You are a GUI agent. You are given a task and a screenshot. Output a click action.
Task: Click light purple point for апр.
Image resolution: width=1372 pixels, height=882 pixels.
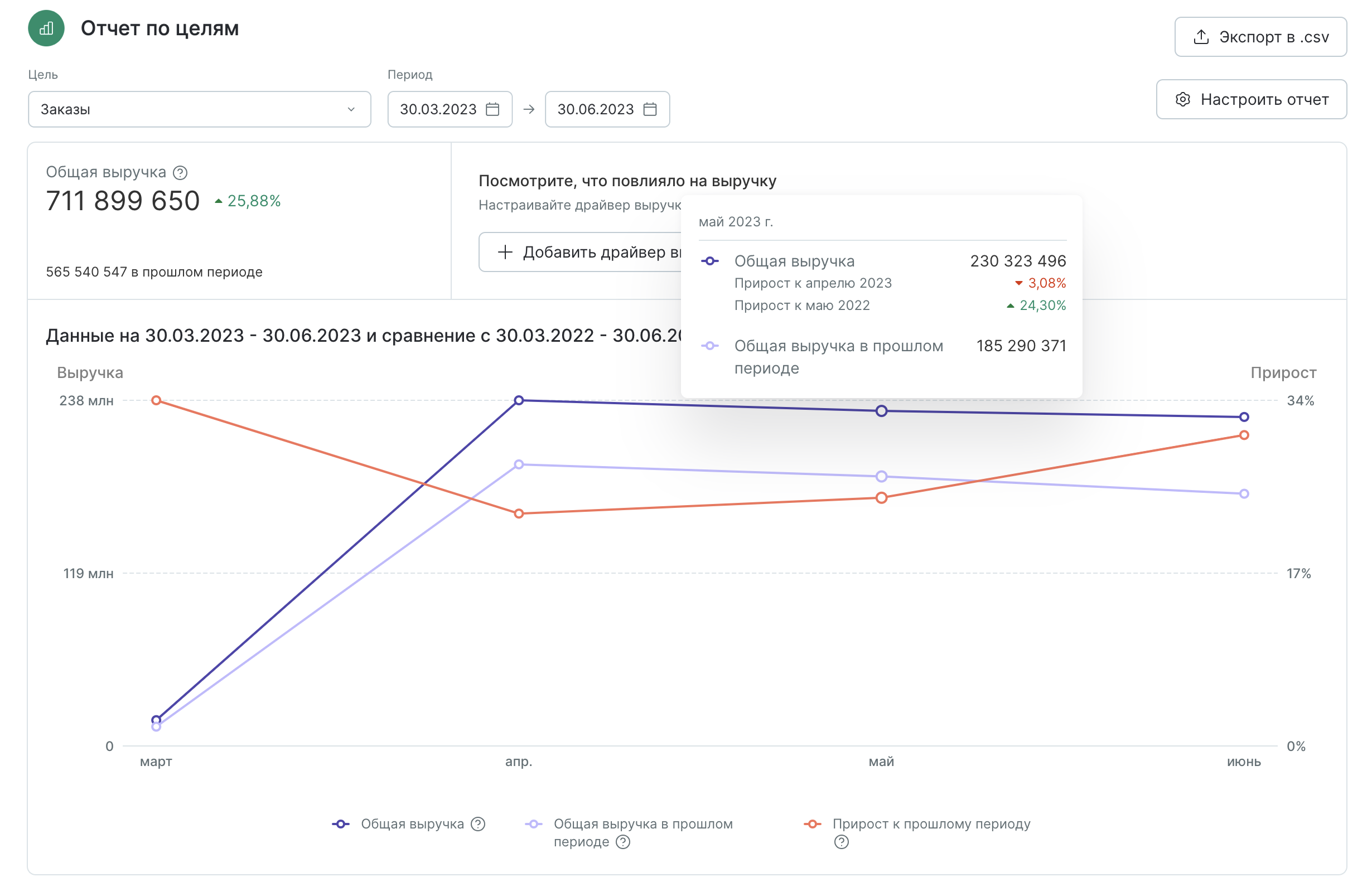pos(519,464)
